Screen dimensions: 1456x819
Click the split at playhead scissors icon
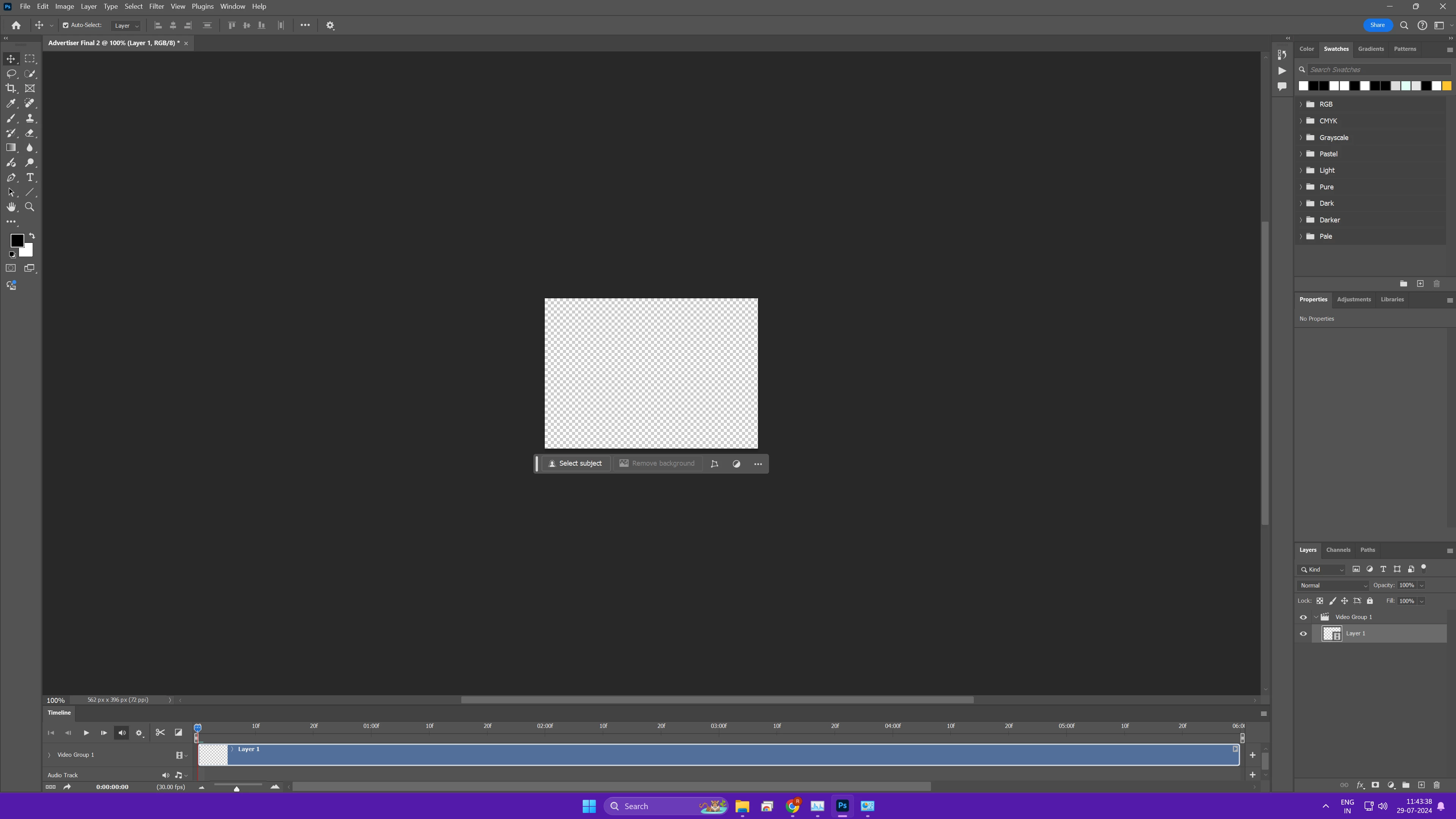[x=160, y=732]
